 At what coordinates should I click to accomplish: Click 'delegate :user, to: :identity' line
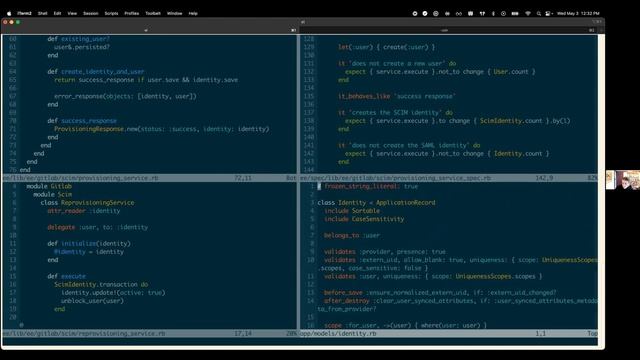point(98,227)
